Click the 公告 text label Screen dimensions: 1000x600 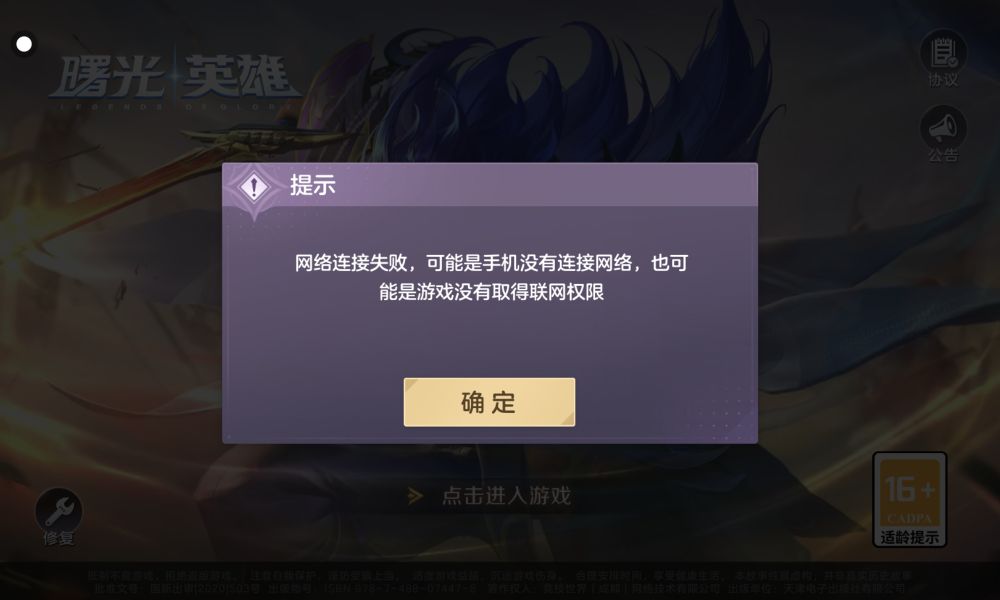tap(943, 154)
